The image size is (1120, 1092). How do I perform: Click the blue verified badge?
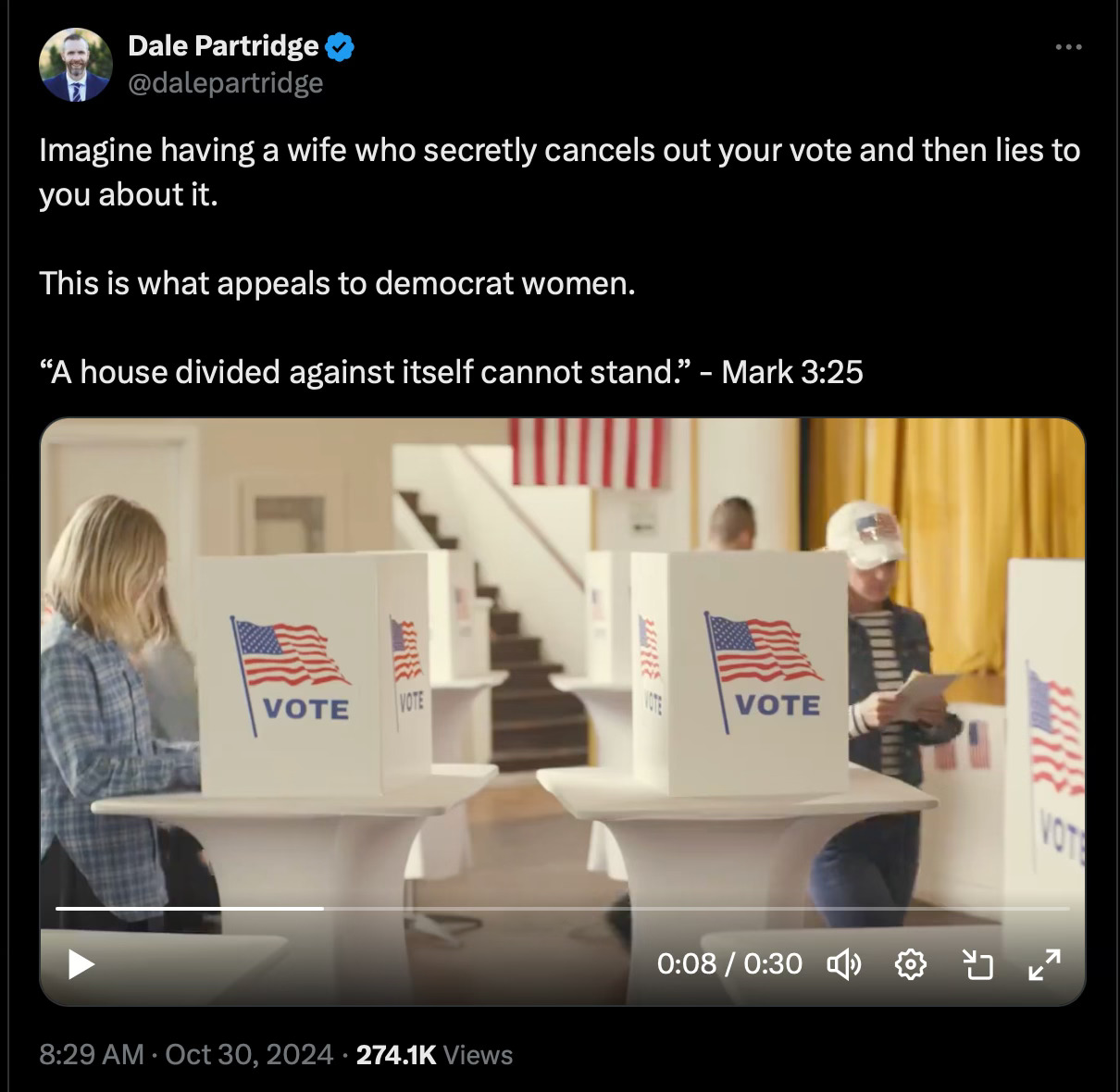tap(339, 45)
